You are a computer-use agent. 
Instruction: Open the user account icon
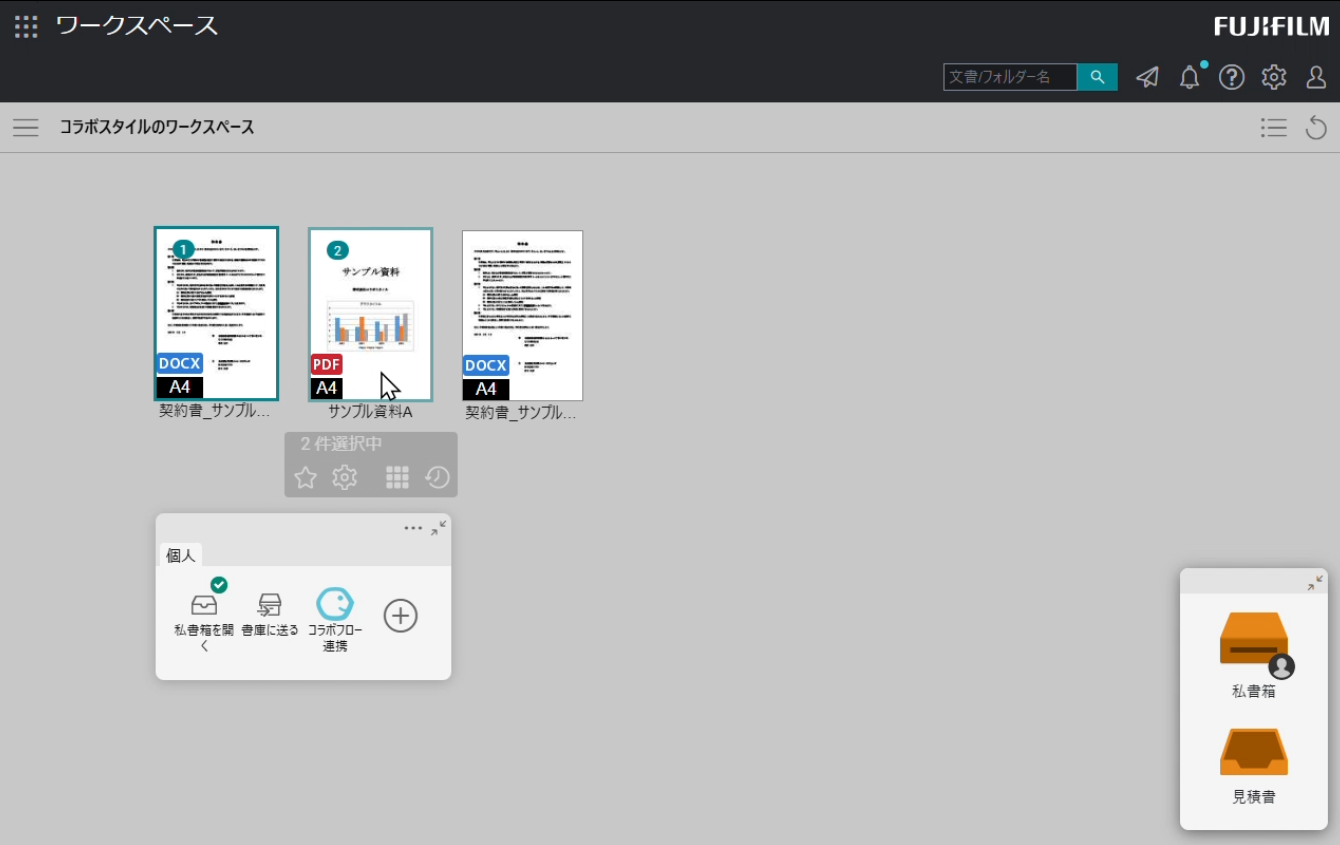pos(1316,77)
